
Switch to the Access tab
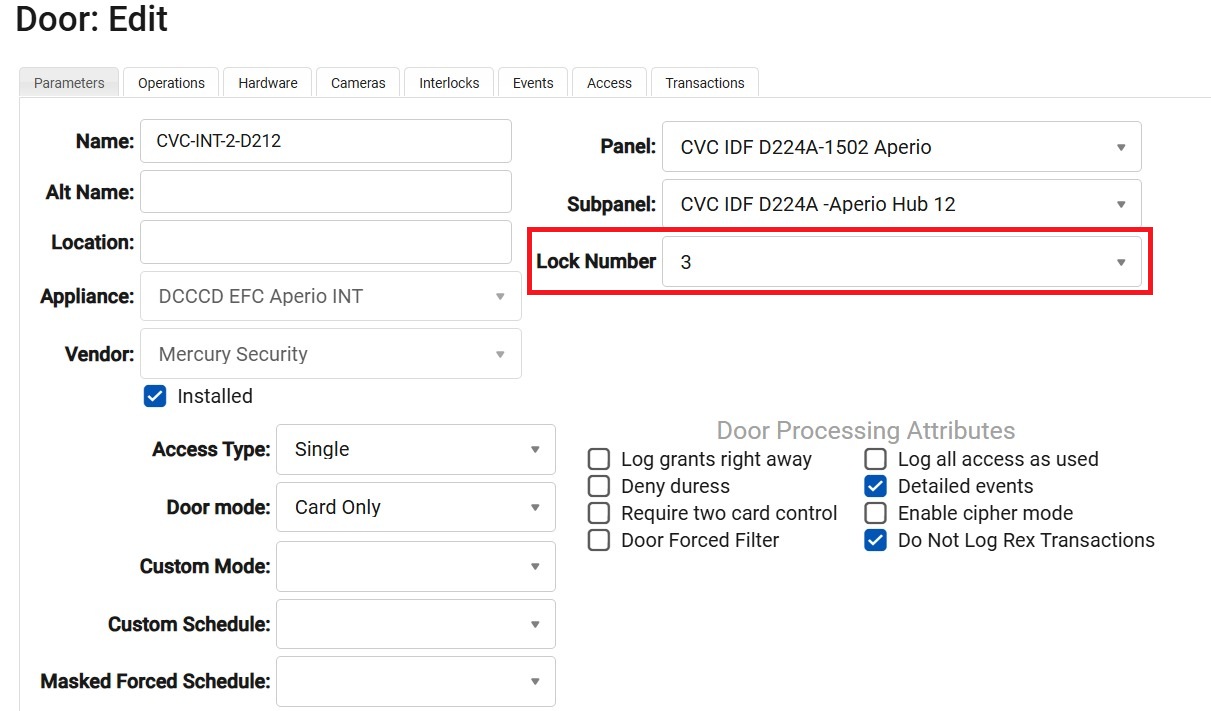608,82
